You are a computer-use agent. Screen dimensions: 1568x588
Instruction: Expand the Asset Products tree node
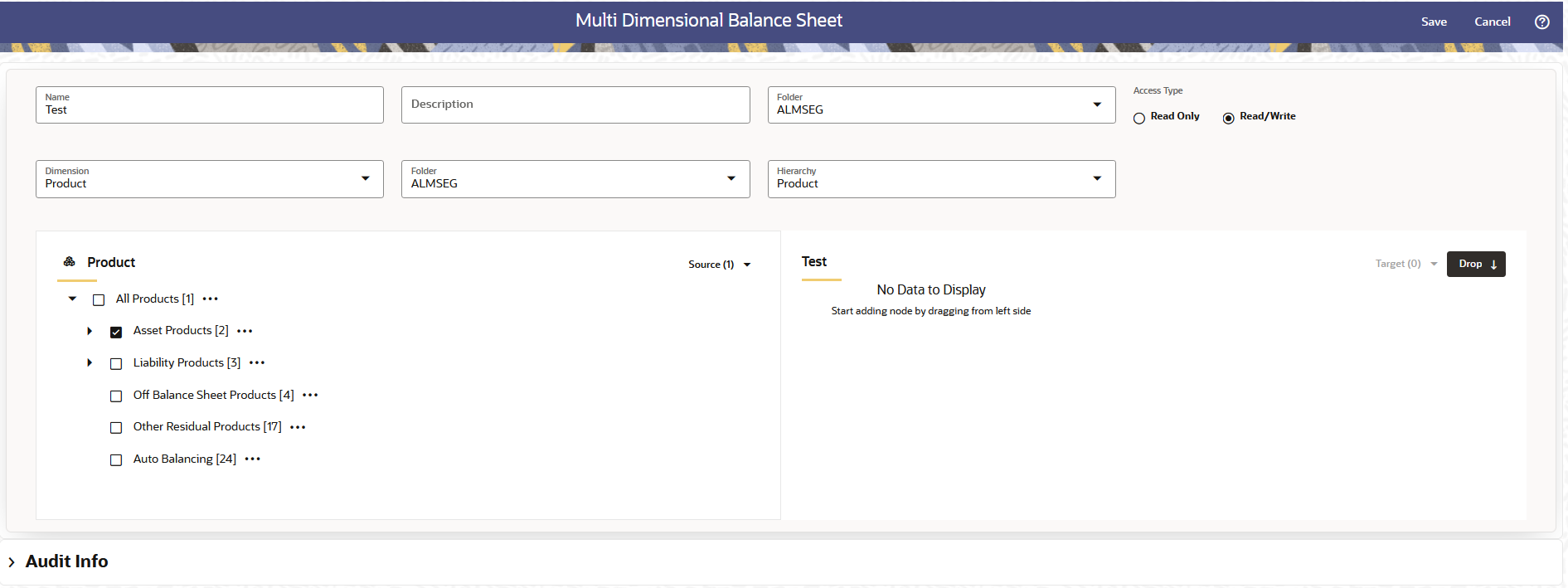pyautogui.click(x=90, y=331)
